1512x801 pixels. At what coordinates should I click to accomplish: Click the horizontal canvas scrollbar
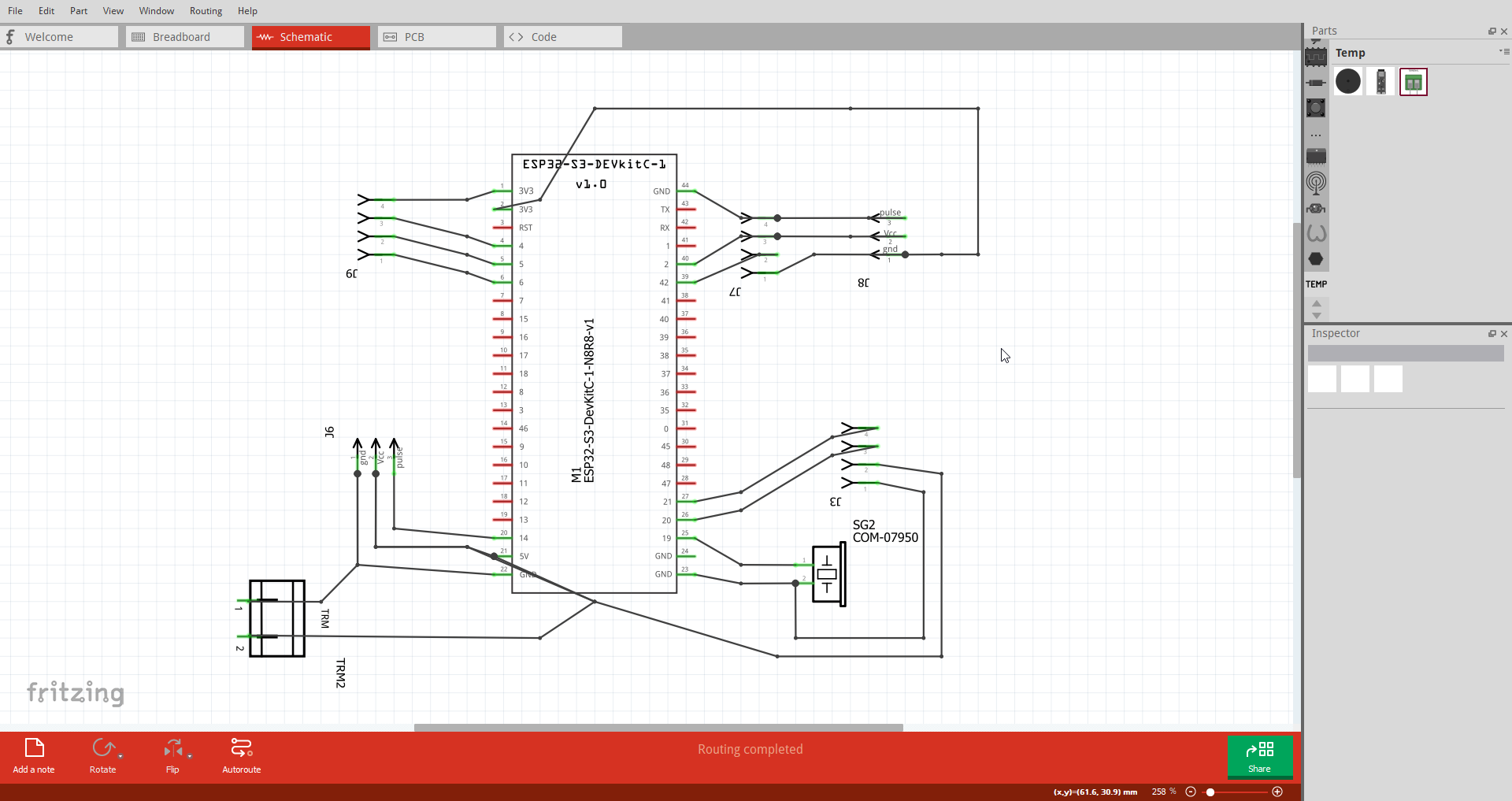658,728
